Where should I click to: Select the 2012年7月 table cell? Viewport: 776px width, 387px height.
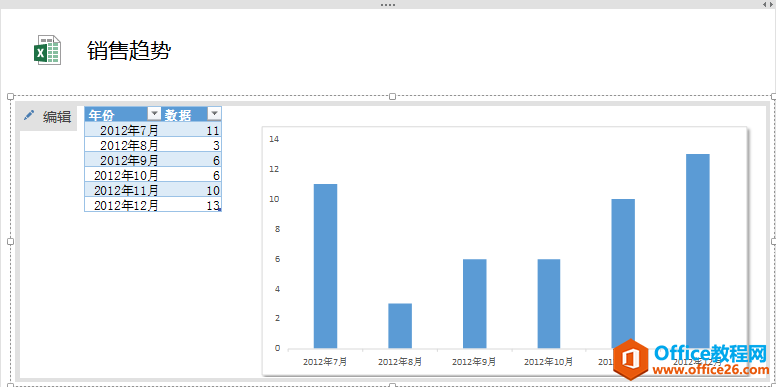click(123, 130)
